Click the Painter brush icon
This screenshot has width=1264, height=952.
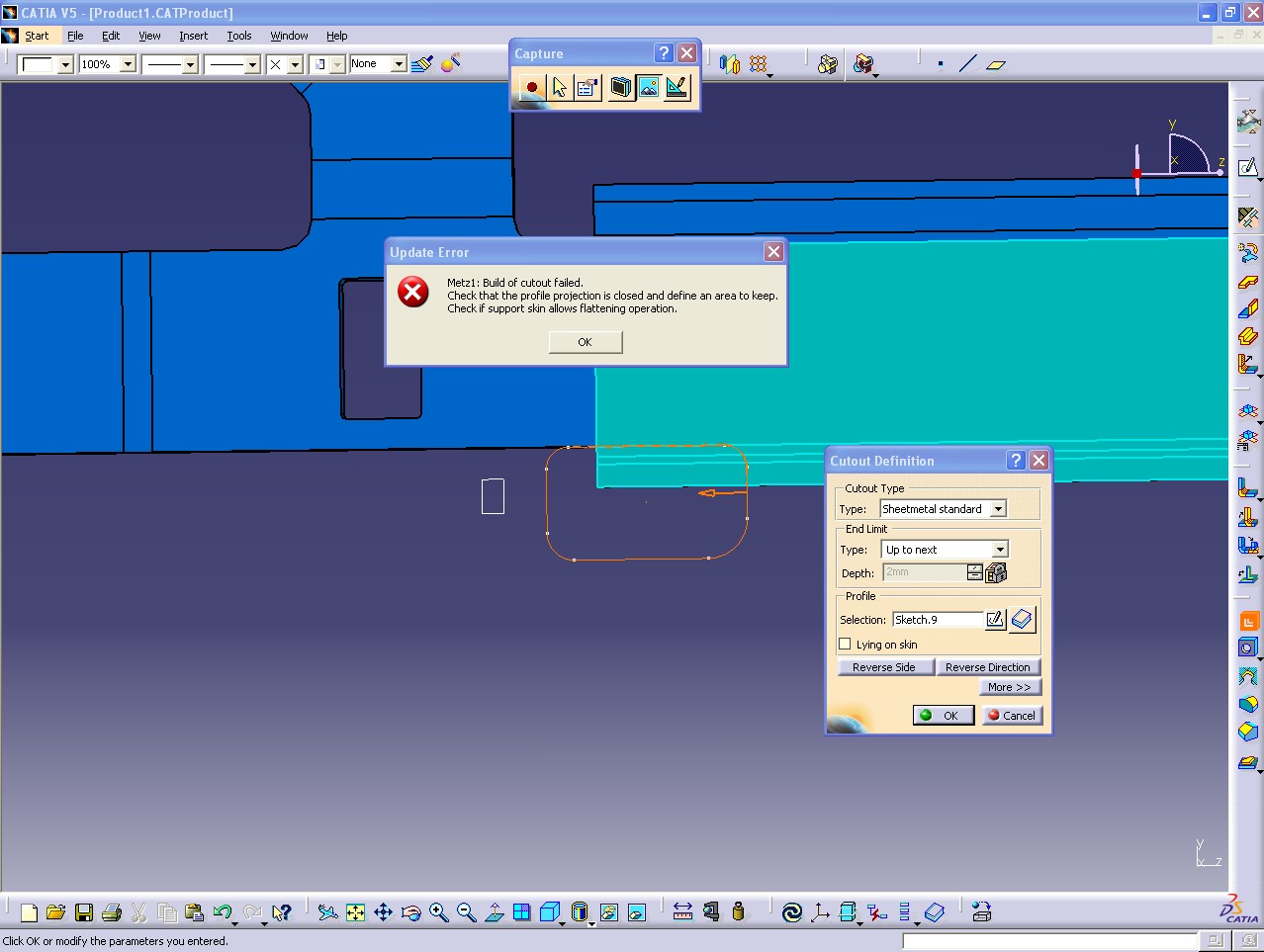coord(422,64)
